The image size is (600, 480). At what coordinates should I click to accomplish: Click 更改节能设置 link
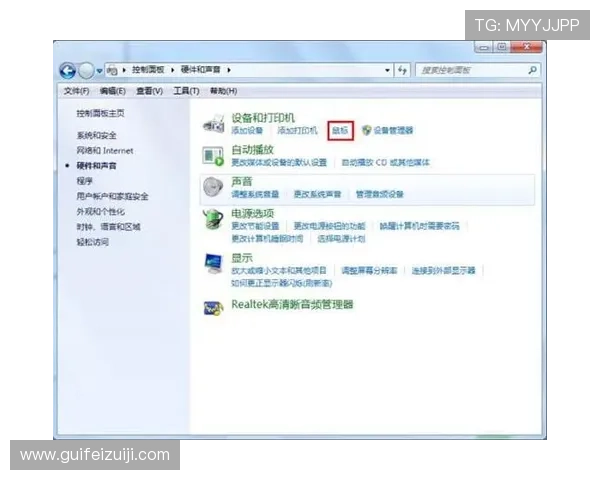click(255, 226)
